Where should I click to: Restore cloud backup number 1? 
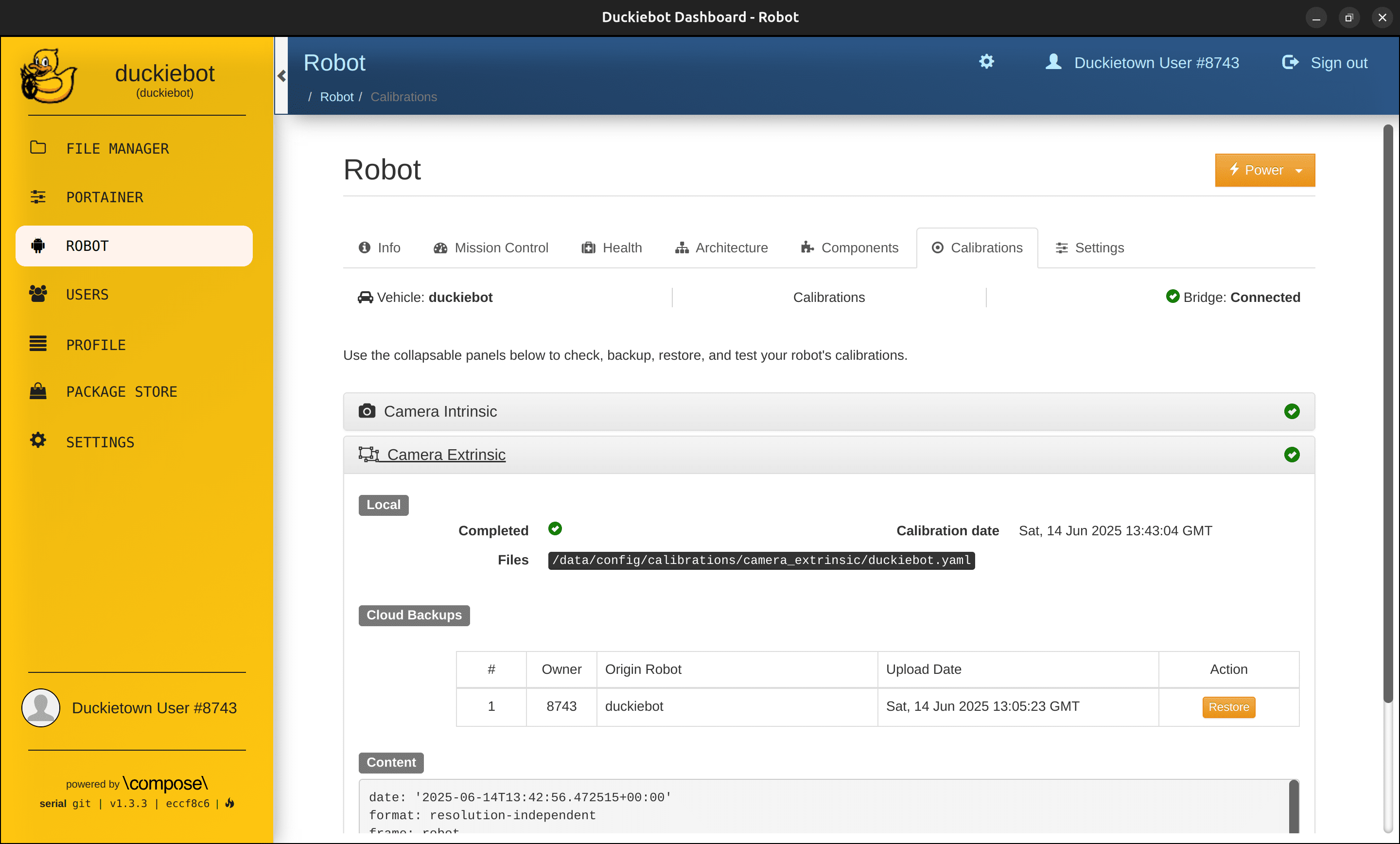1228,706
